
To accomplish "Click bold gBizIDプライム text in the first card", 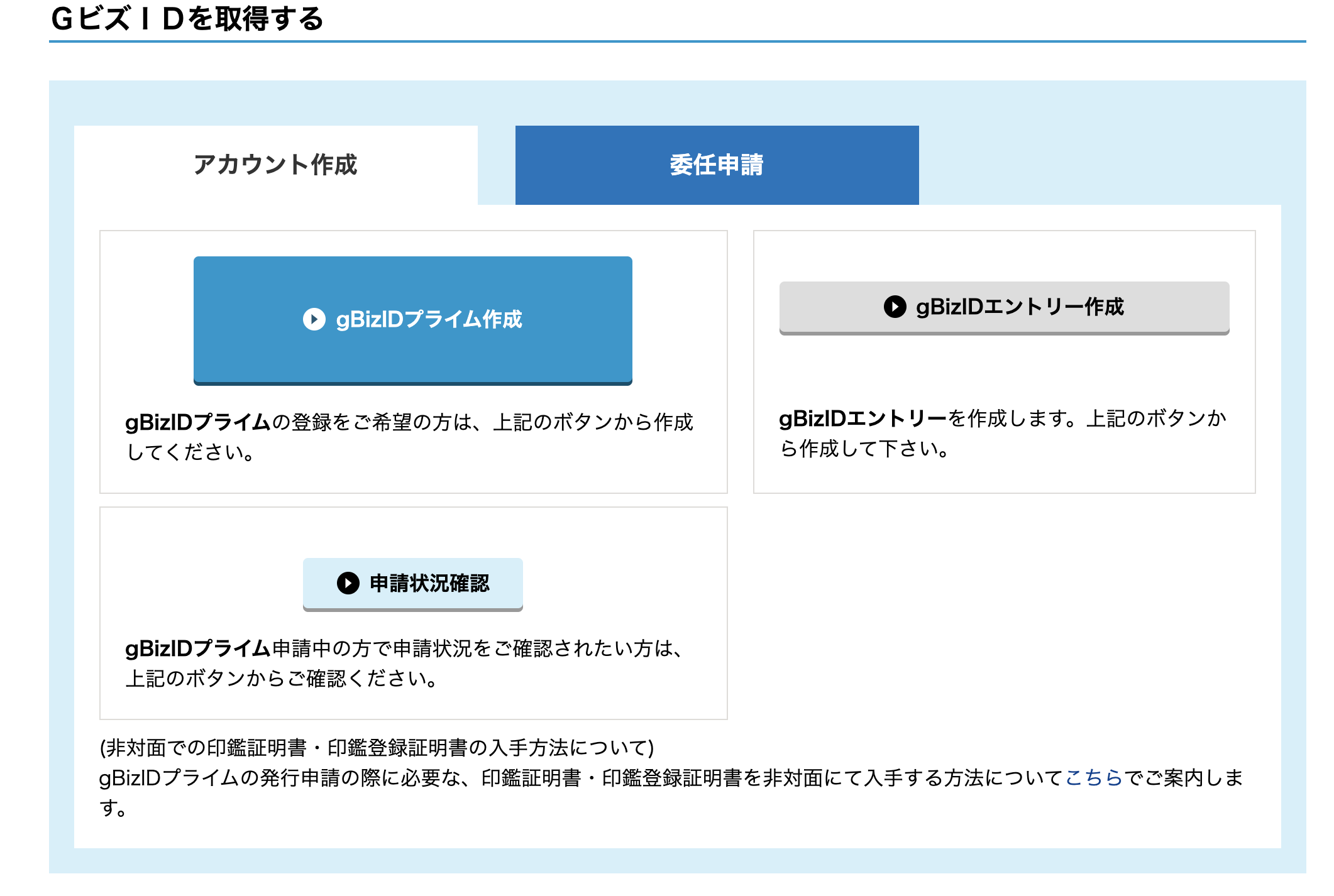I will [197, 422].
